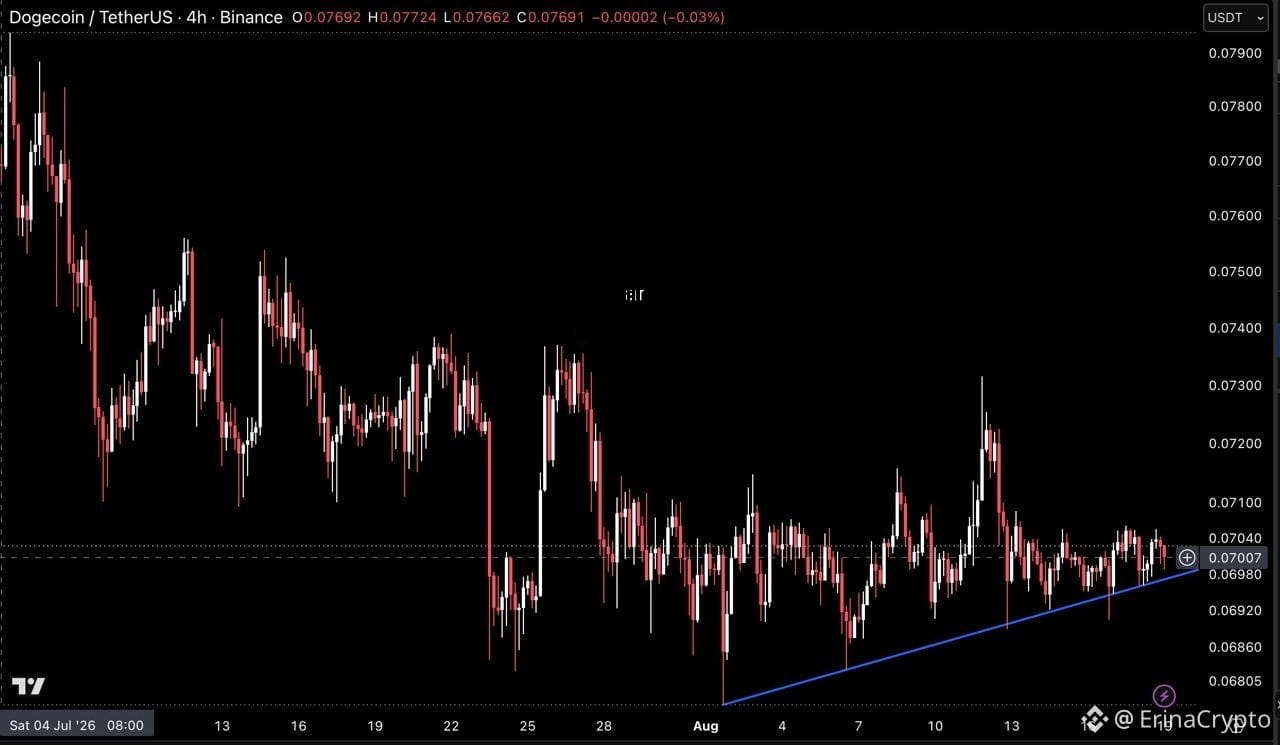Click the 7 date label on the time axis
This screenshot has width=1280, height=745.
[x=859, y=726]
